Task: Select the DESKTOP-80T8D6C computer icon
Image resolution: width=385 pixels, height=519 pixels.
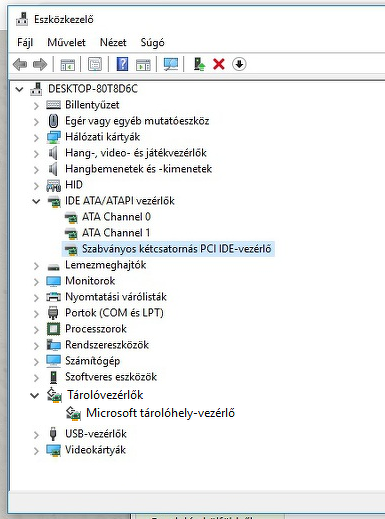Action: click(x=36, y=89)
